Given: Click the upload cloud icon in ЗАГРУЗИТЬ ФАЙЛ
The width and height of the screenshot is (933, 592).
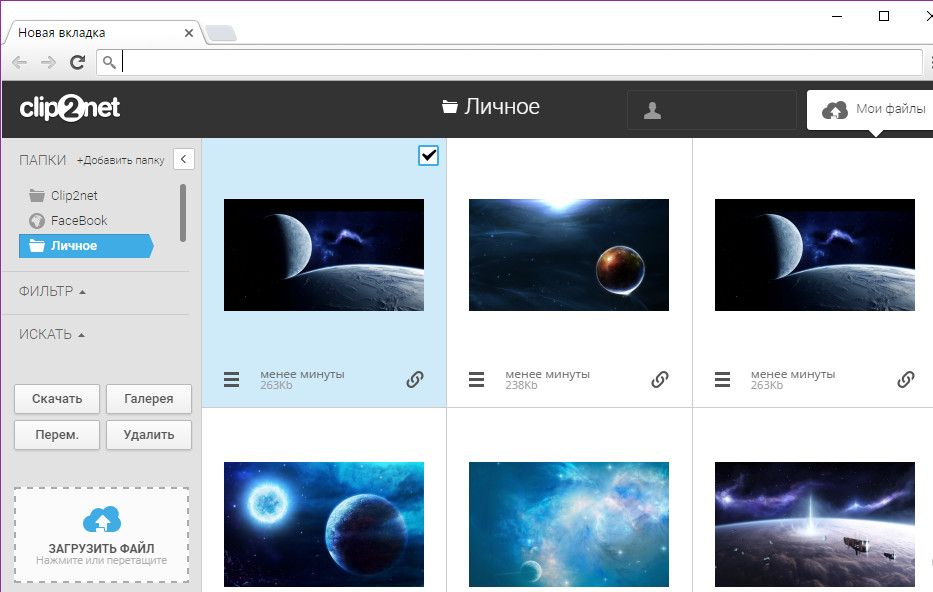Looking at the screenshot, I should [102, 519].
